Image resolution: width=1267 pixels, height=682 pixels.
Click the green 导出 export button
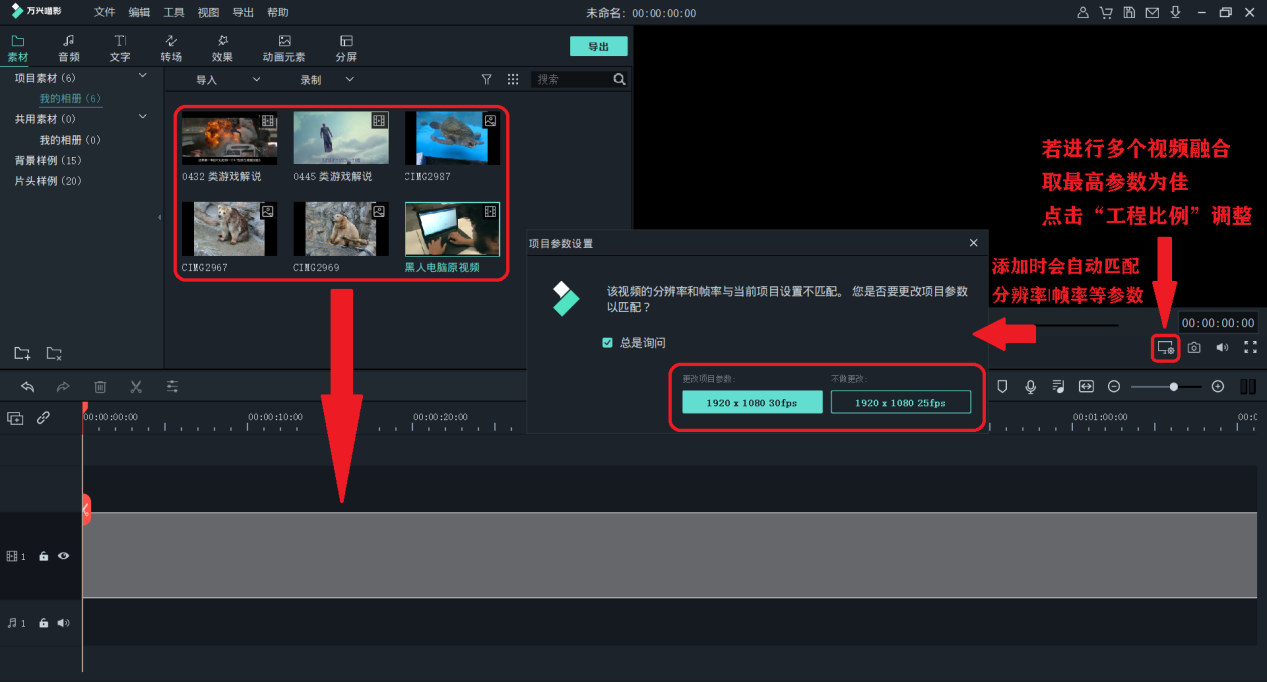point(598,46)
